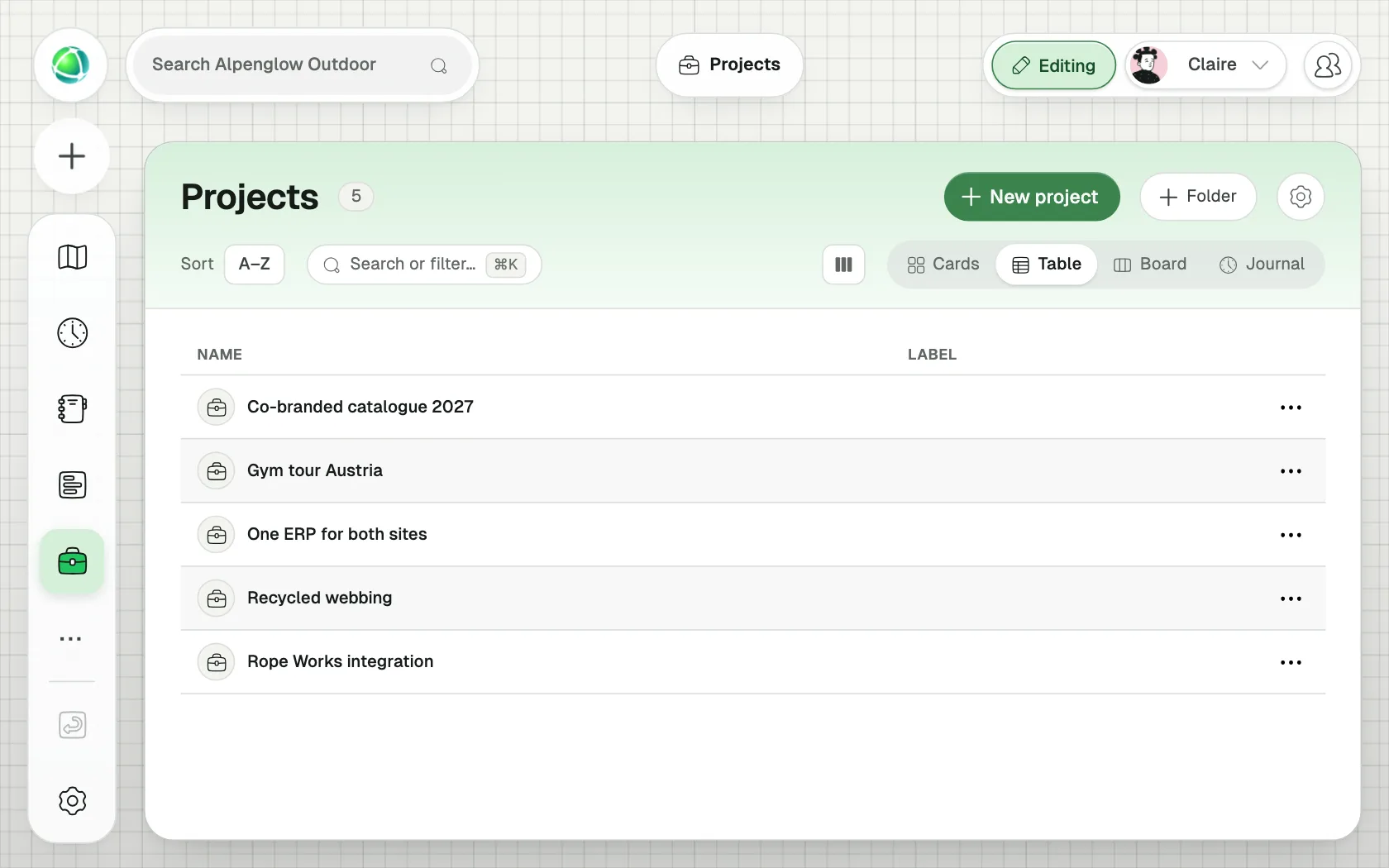Click the columns layout icon button

pos(843,265)
